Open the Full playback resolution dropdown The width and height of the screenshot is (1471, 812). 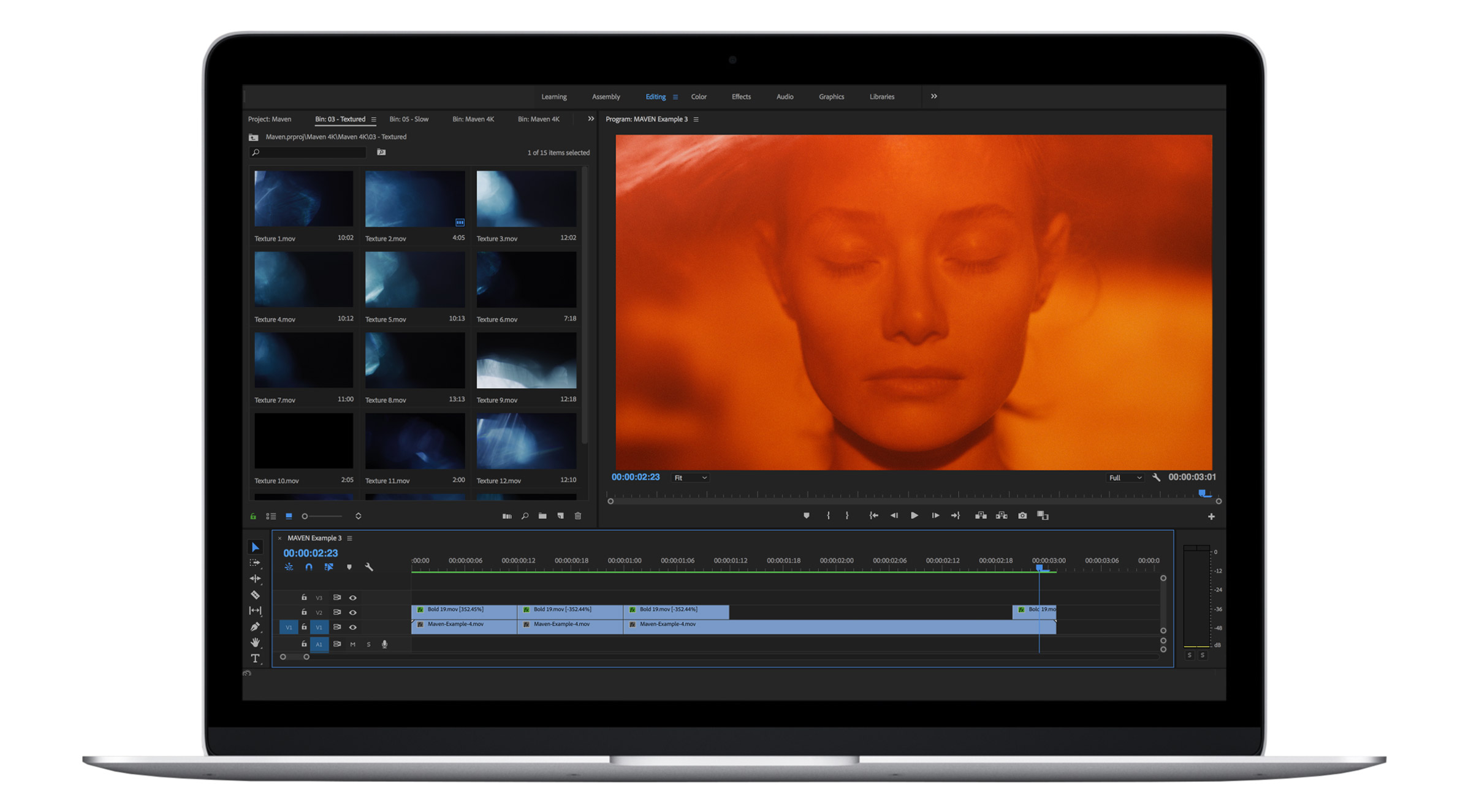(x=1125, y=478)
